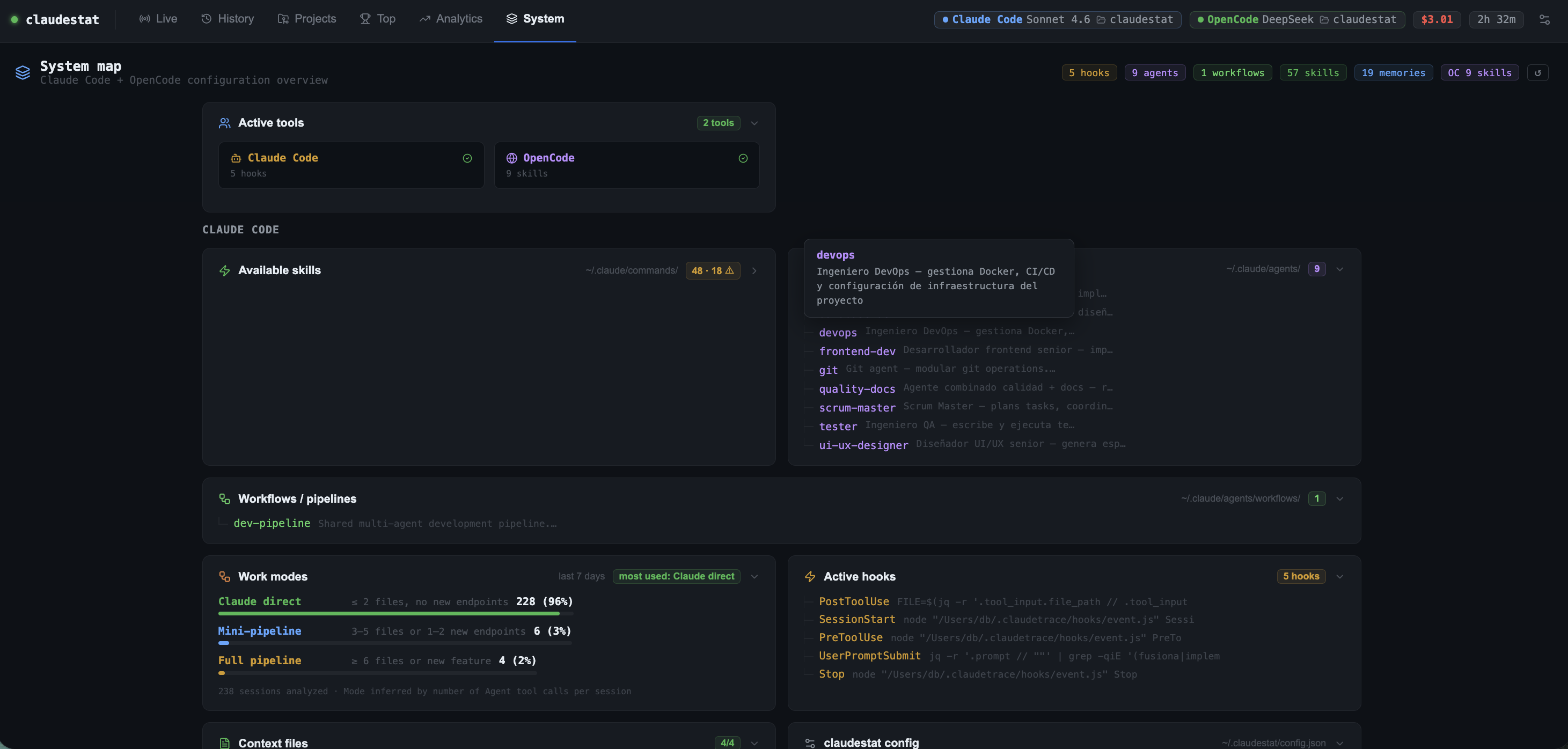Click the 2h 32m duration badge
Image resolution: width=1568 pixels, height=749 pixels.
click(1496, 19)
